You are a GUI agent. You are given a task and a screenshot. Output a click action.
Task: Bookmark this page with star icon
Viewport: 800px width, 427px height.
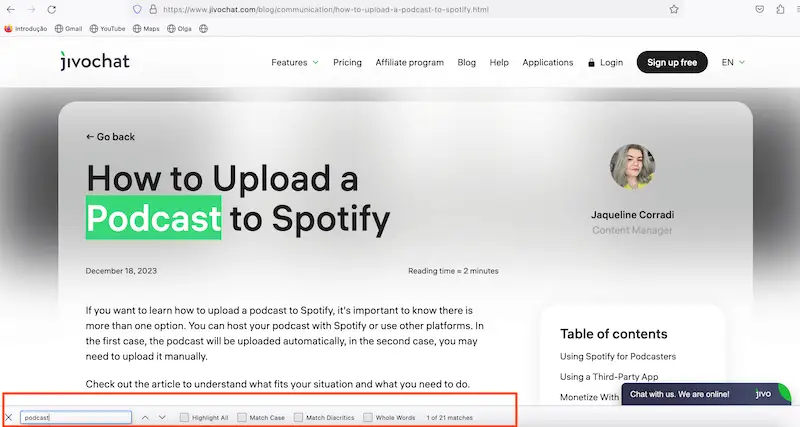point(673,9)
